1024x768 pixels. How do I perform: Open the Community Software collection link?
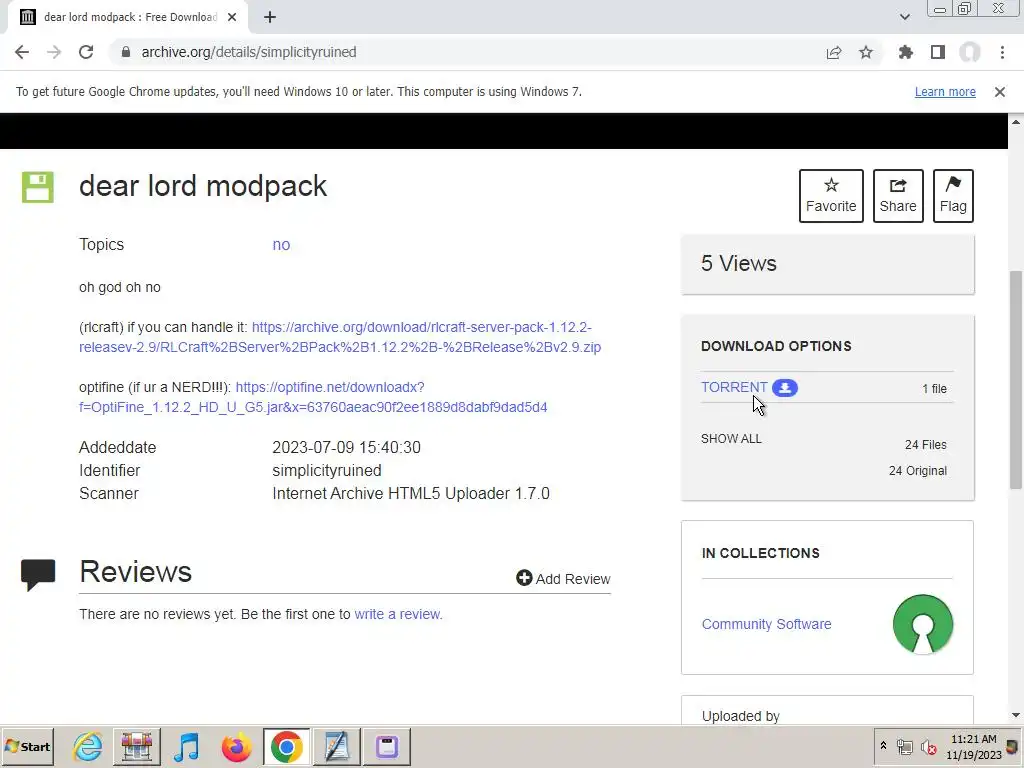(767, 624)
